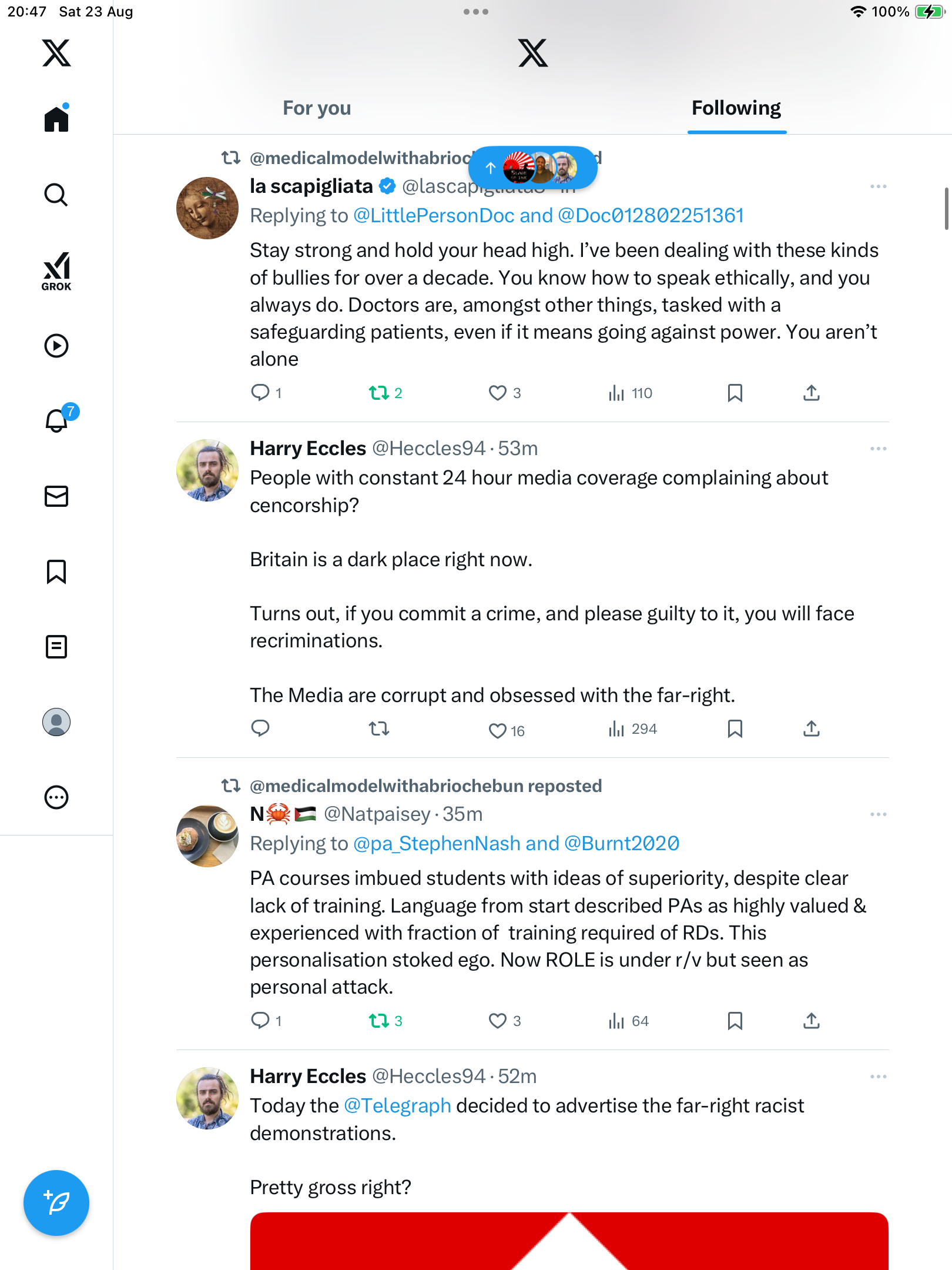Open Harry Eccles' profile picture on 53m post
This screenshot has width=952, height=1270.
click(207, 470)
